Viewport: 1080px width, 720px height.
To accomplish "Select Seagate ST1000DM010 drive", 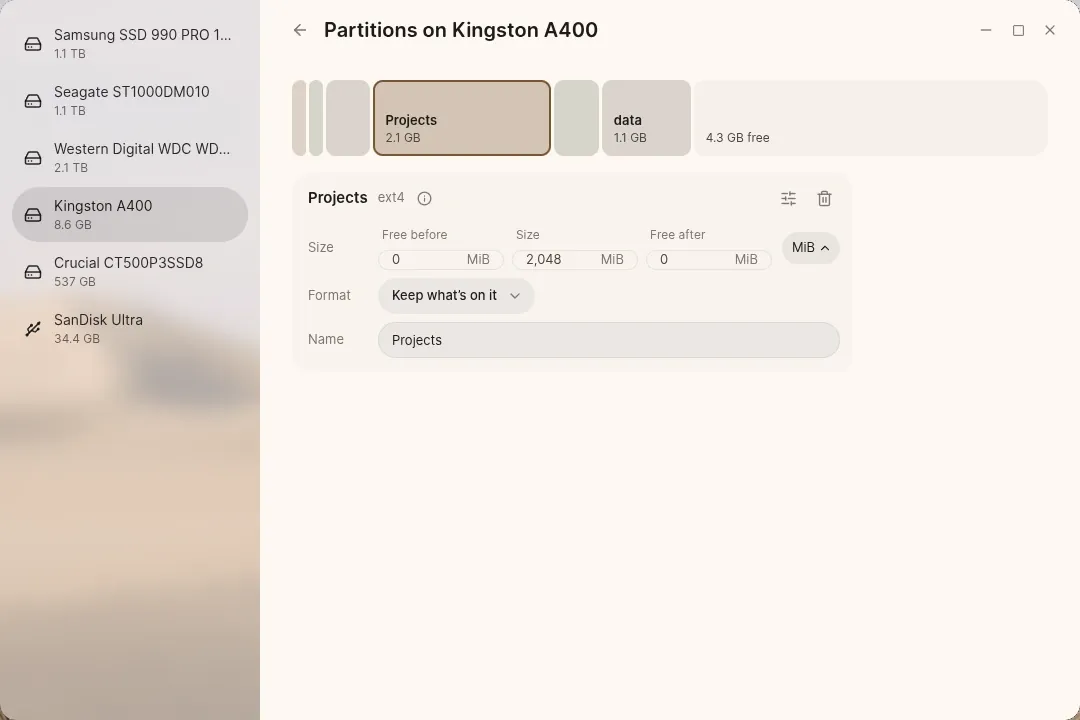I will (x=130, y=101).
